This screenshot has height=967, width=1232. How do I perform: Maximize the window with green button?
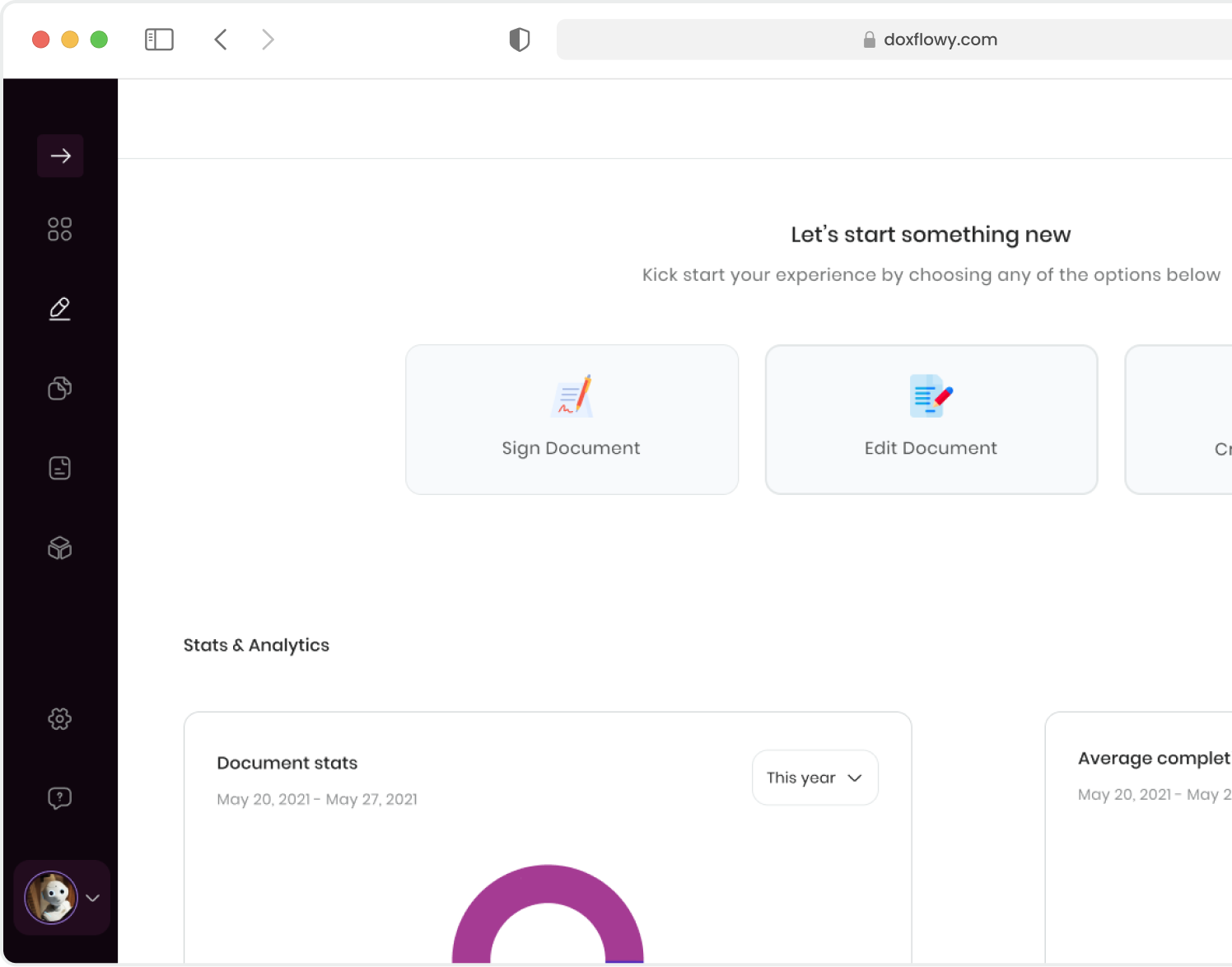point(99,40)
